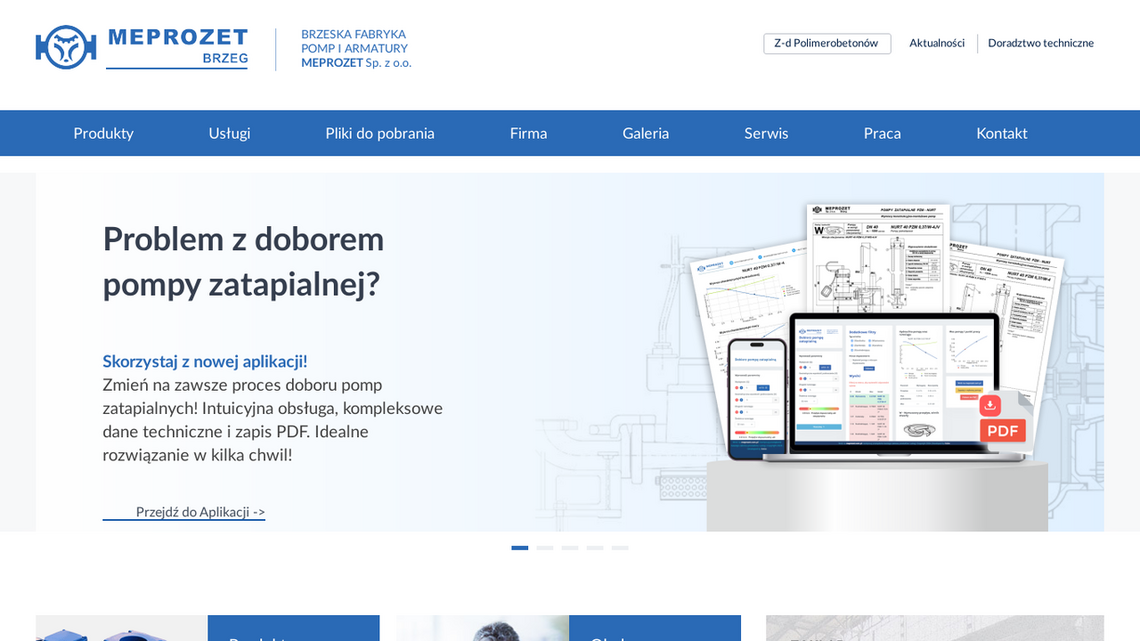The image size is (1140, 641).
Task: Open the Z-d Polimerobetonów button
Action: point(826,43)
